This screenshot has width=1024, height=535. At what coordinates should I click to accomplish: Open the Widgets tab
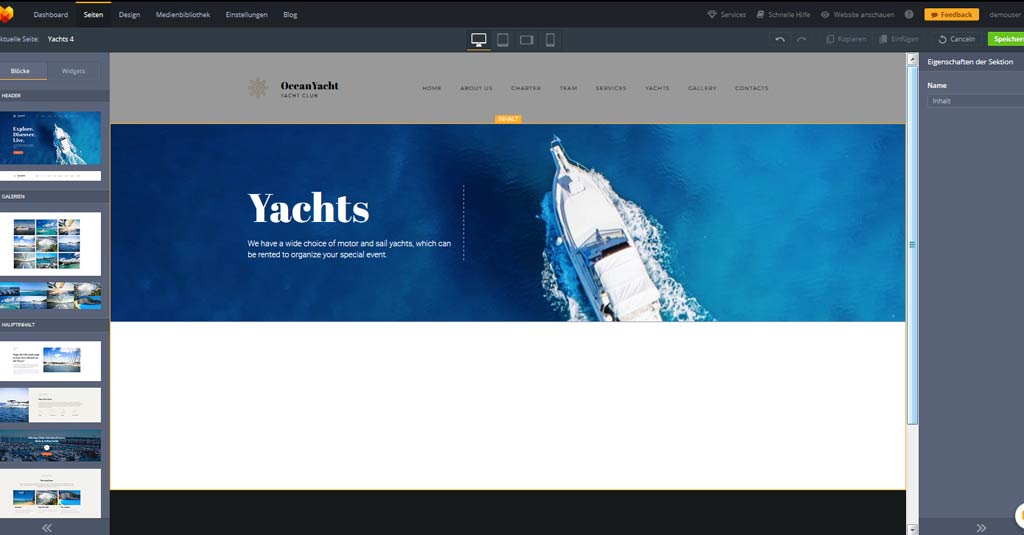(x=73, y=71)
